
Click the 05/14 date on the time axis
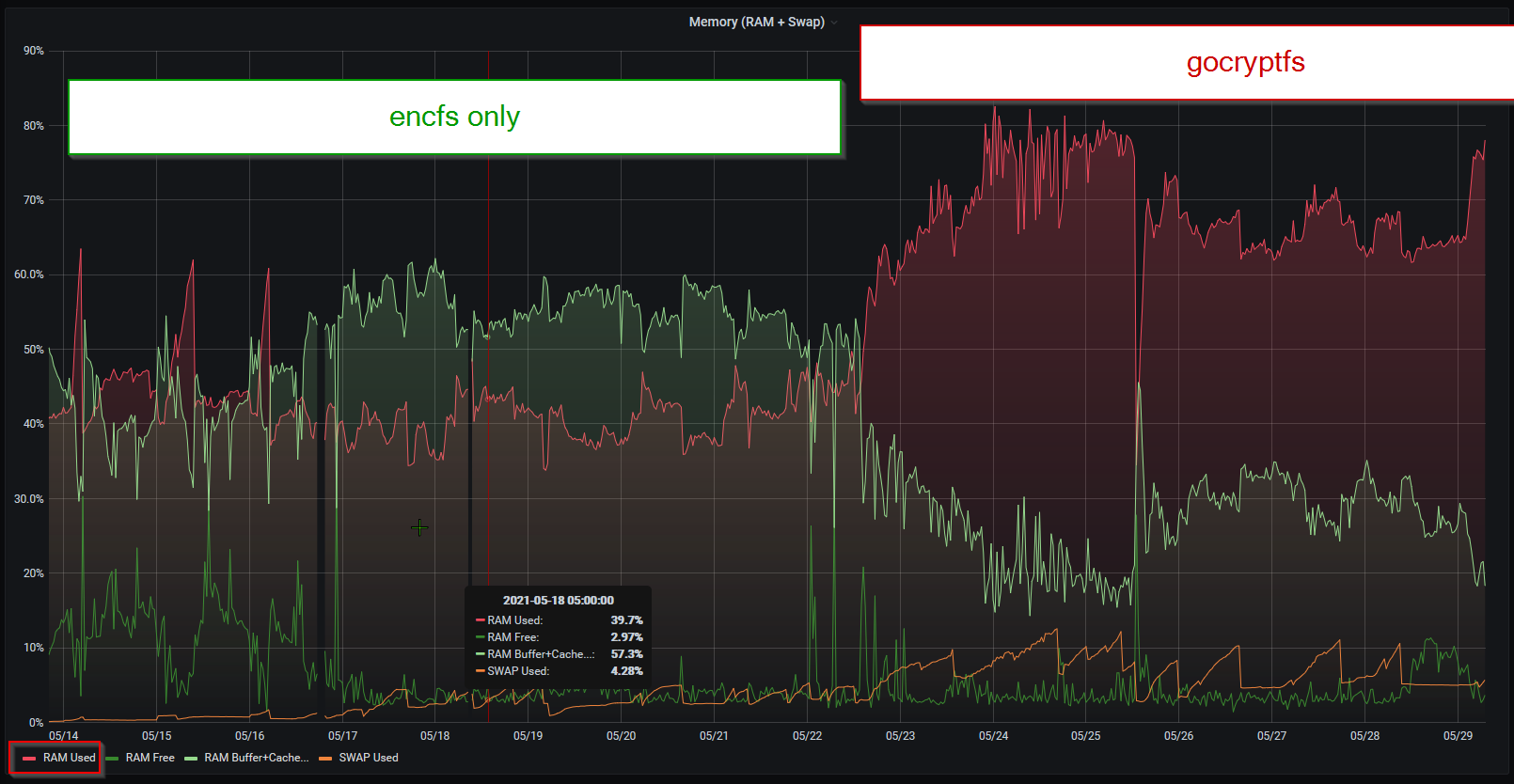pos(64,736)
